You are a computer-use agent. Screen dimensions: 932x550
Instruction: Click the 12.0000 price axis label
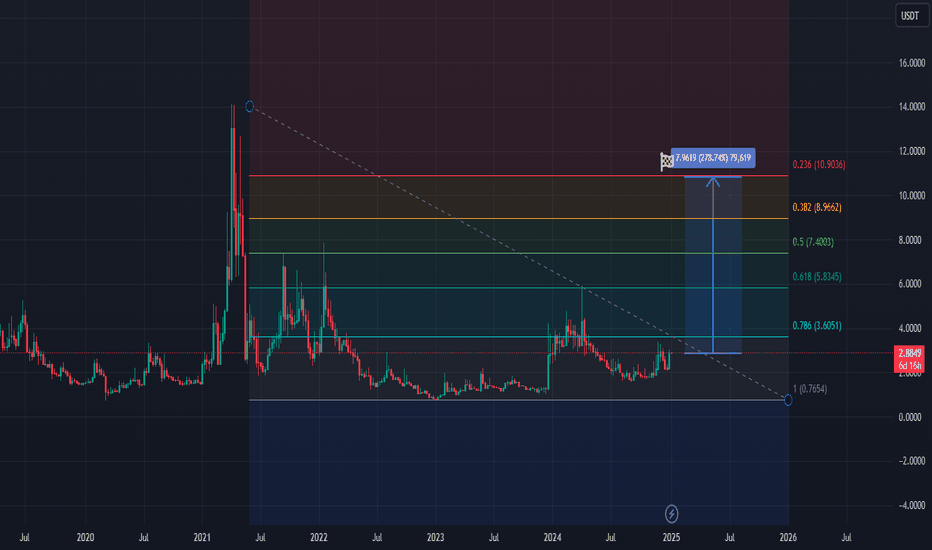912,152
